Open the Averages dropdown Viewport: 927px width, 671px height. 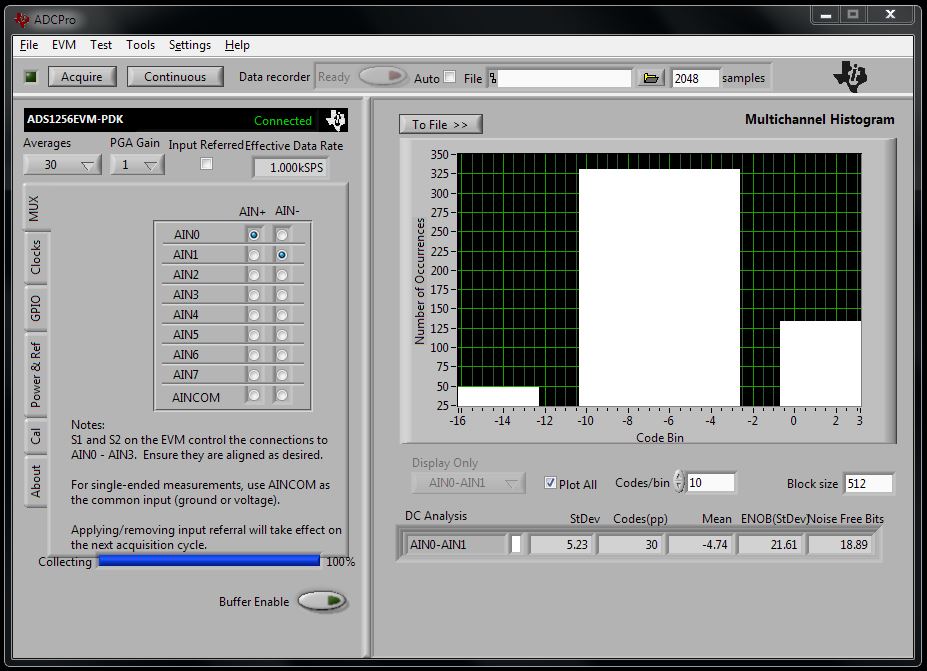pos(62,165)
